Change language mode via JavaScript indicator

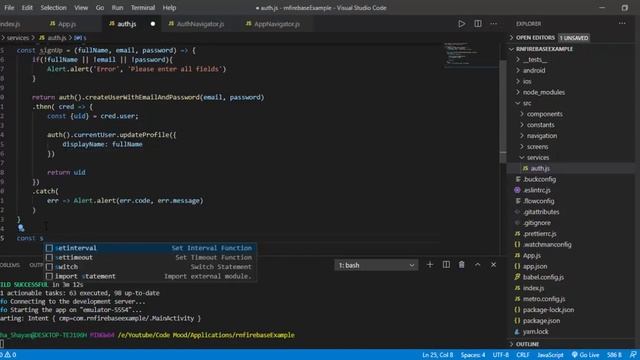[550, 355]
